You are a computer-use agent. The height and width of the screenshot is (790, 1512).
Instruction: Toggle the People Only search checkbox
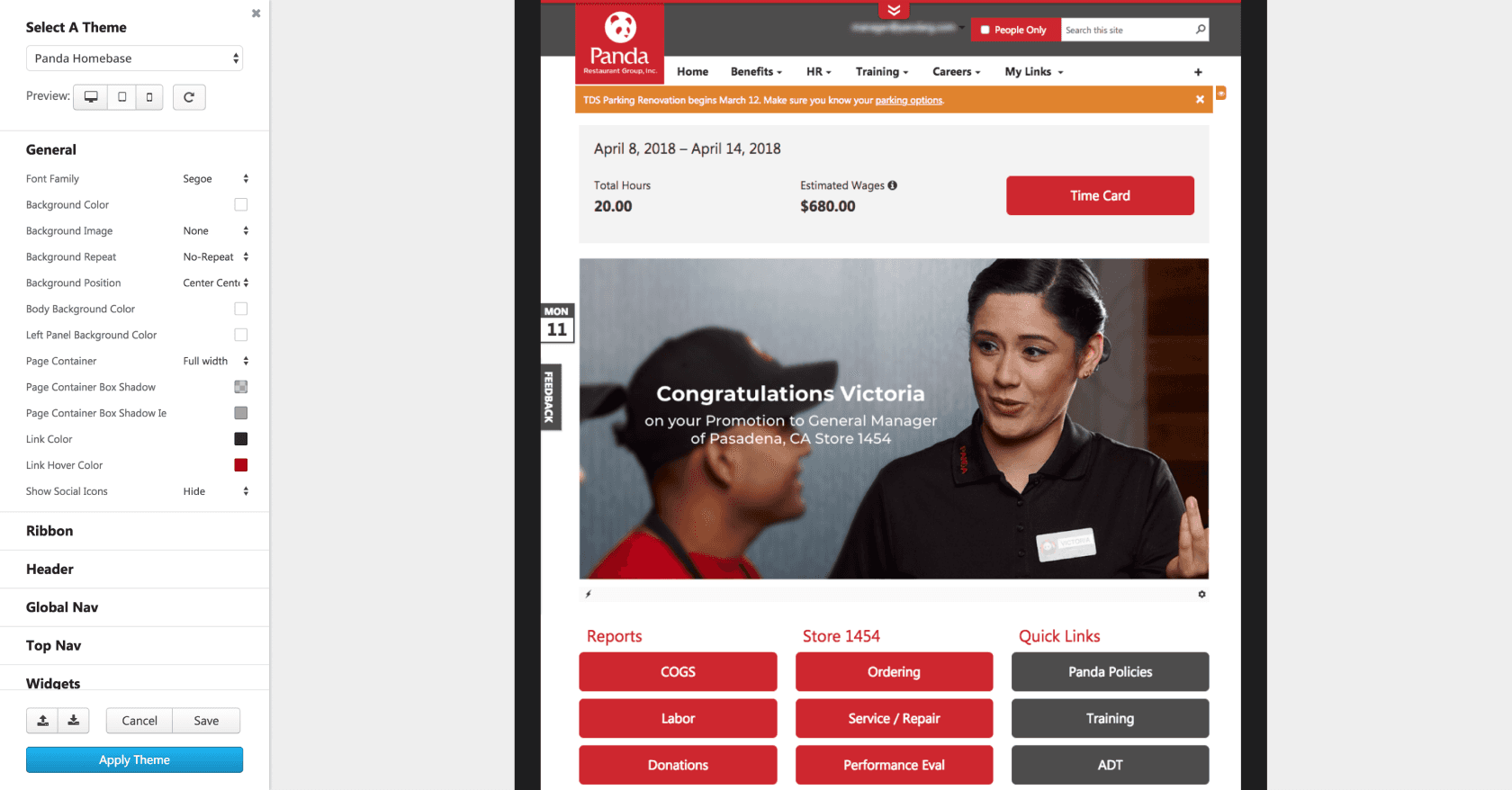pyautogui.click(x=985, y=30)
